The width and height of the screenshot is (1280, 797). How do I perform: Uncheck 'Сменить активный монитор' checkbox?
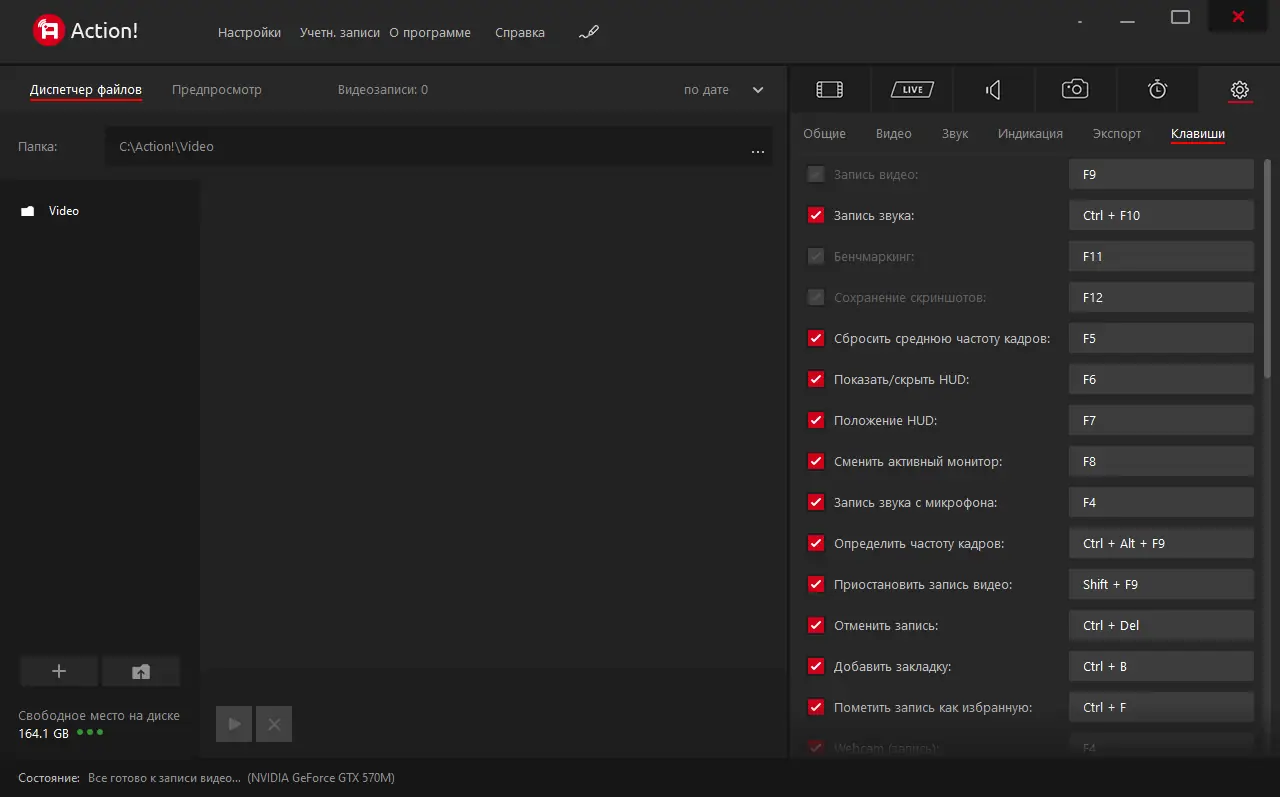coord(816,461)
